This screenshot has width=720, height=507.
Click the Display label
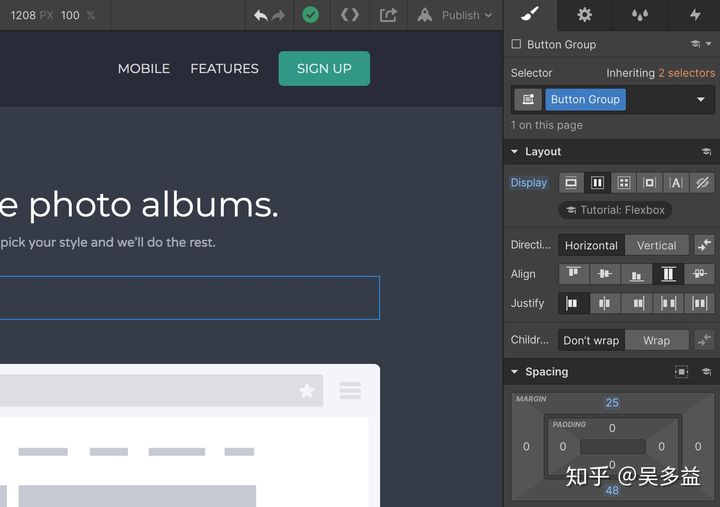point(529,183)
